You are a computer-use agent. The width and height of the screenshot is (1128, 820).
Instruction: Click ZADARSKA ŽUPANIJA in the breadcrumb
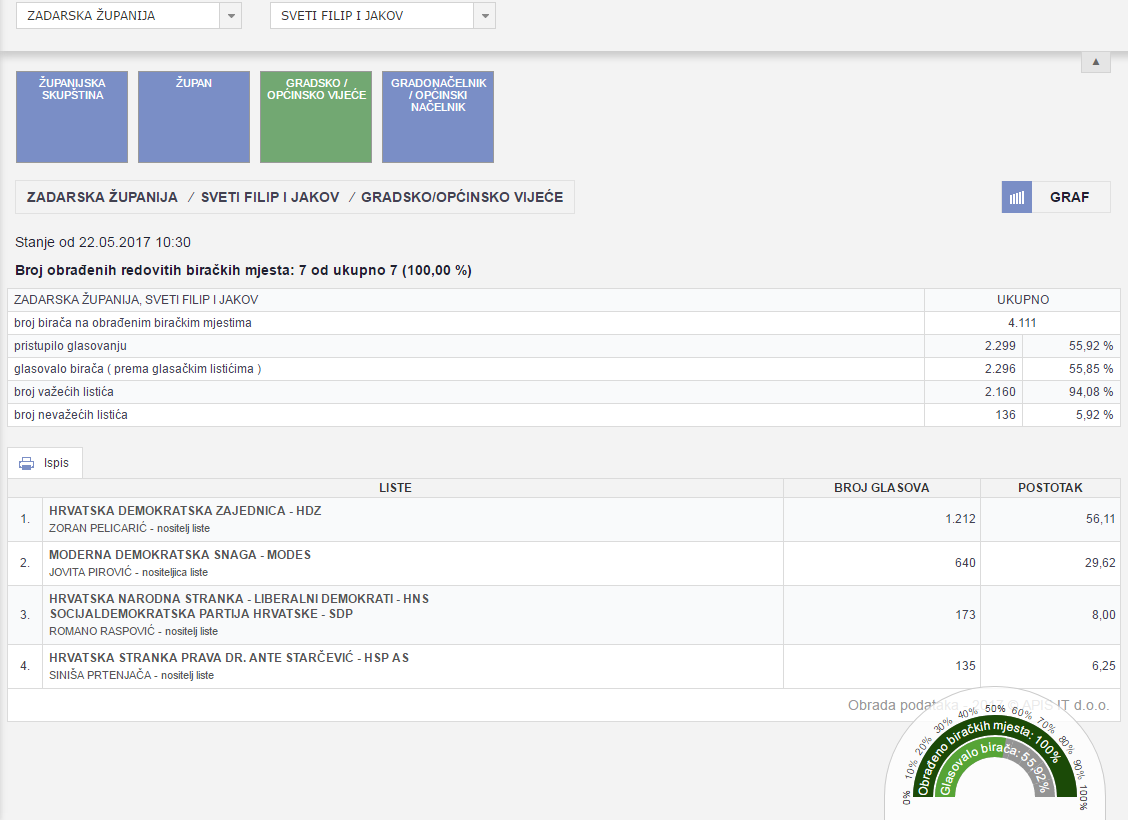pyautogui.click(x=102, y=197)
